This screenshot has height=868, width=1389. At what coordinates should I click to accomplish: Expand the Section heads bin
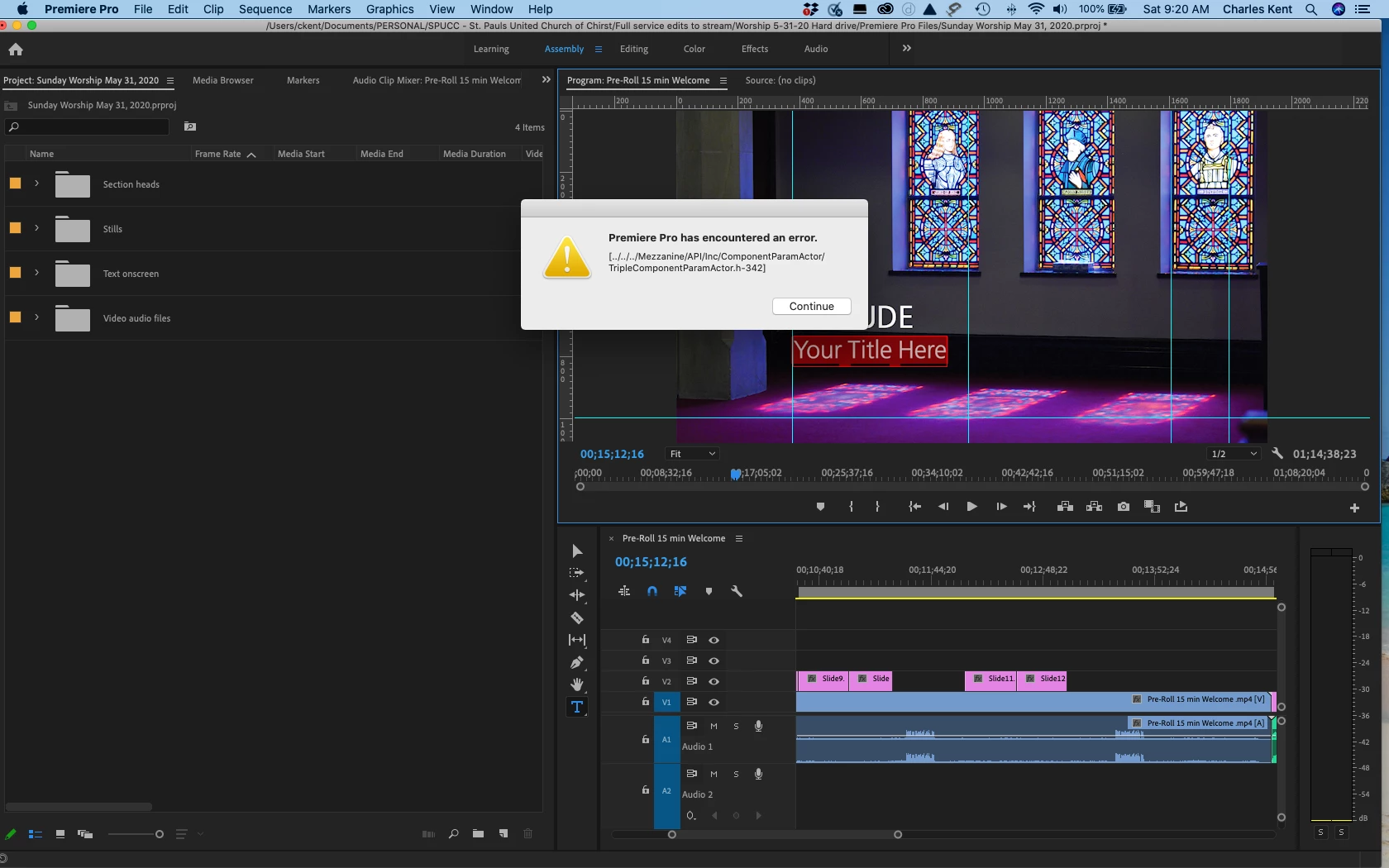36,184
